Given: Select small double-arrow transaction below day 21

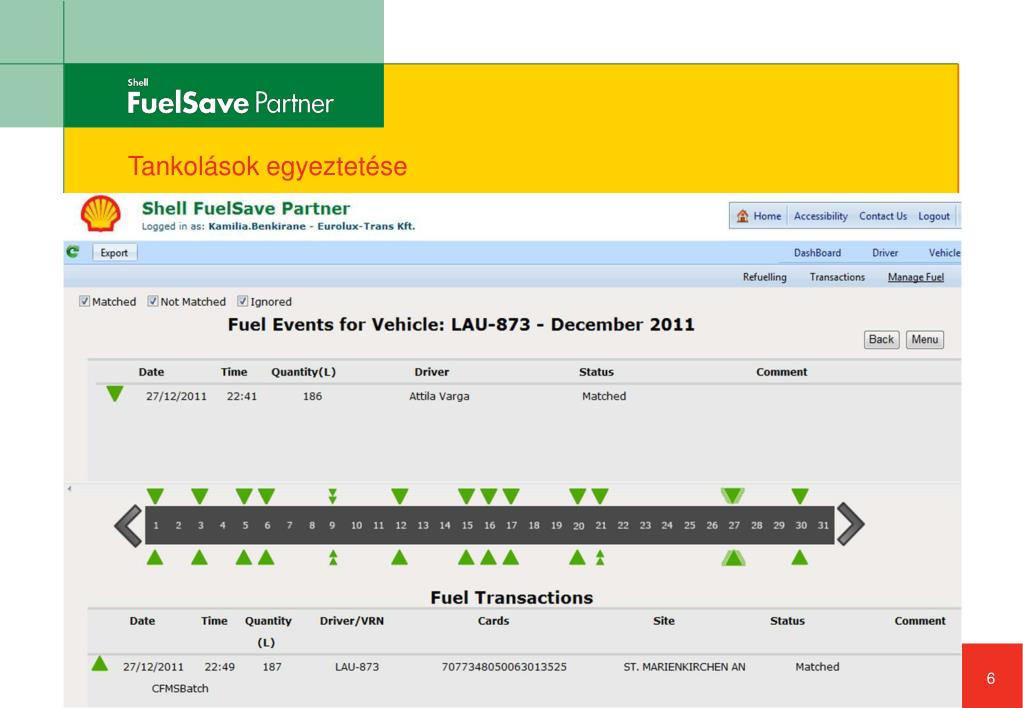Looking at the screenshot, I should point(600,557).
